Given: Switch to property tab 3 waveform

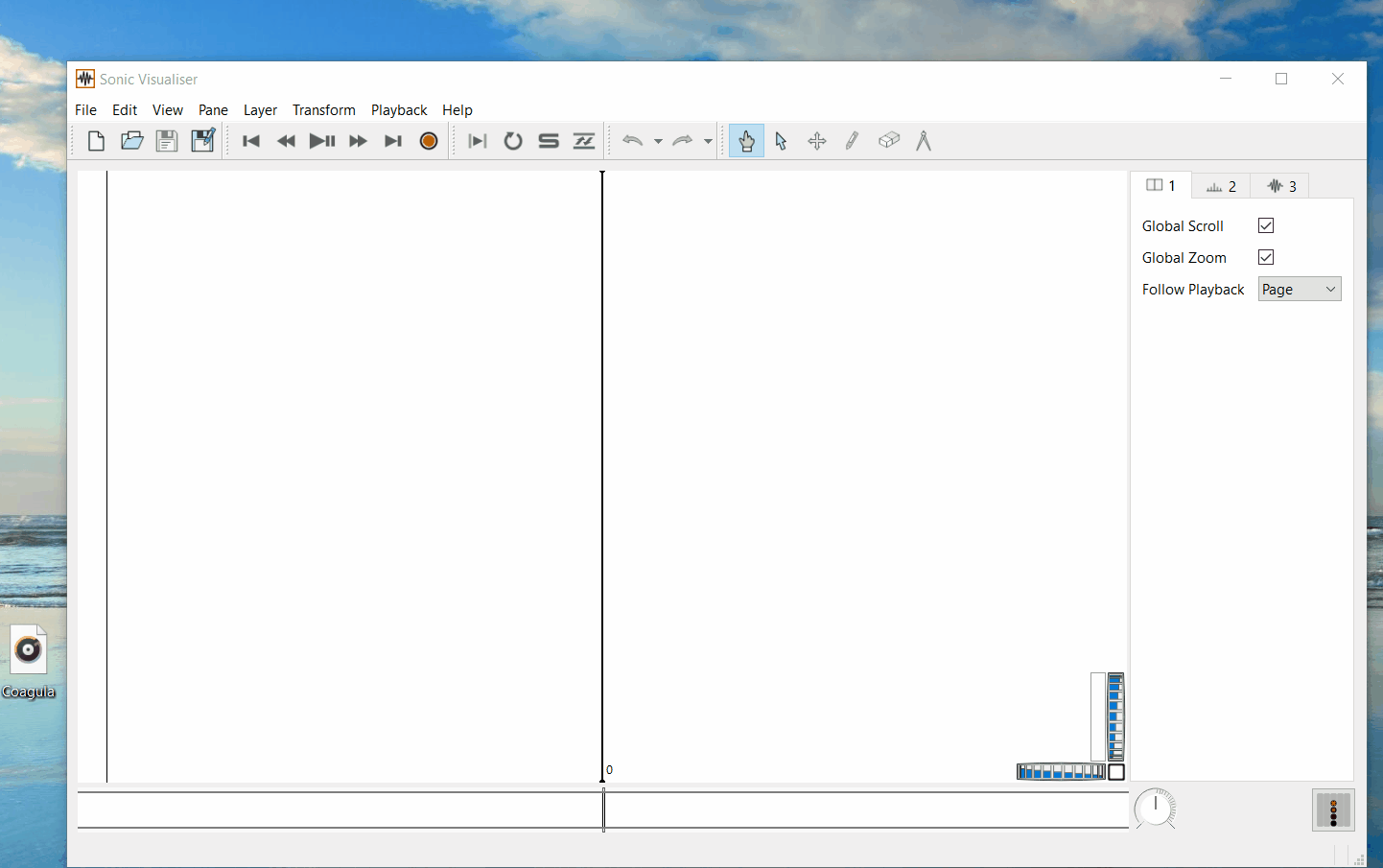Looking at the screenshot, I should click(x=1280, y=186).
